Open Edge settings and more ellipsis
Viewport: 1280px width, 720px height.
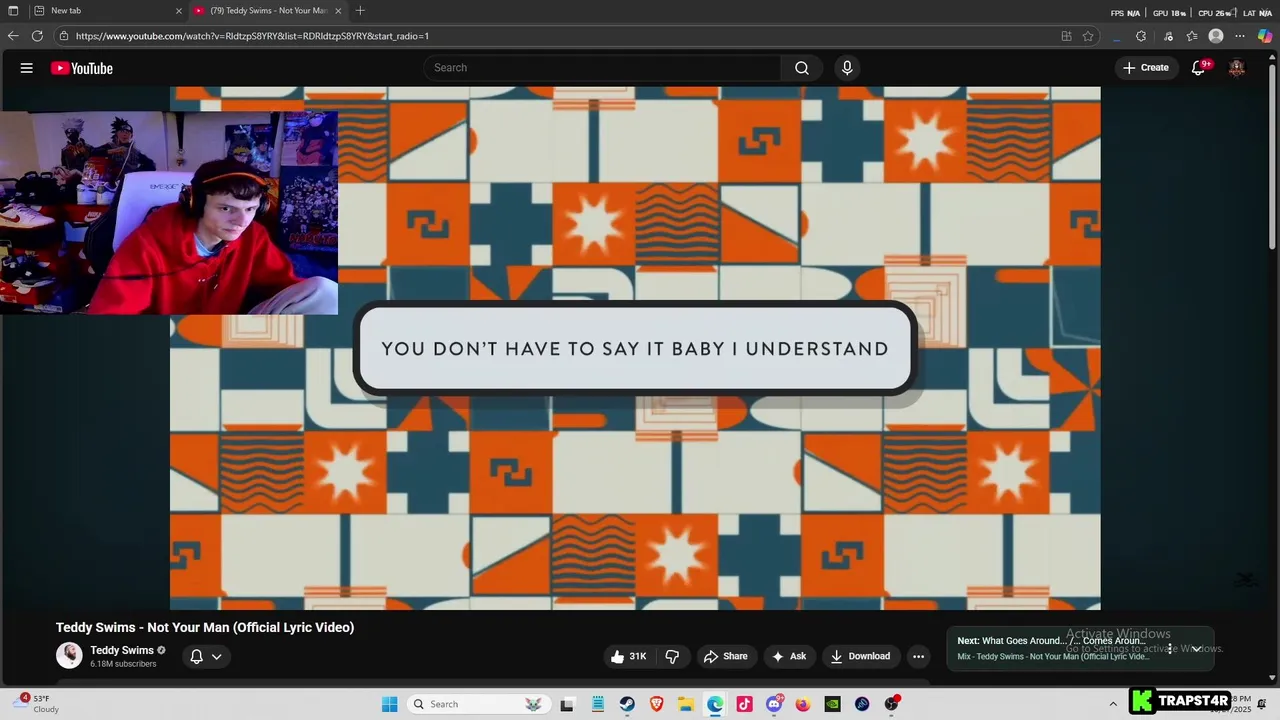point(1240,36)
